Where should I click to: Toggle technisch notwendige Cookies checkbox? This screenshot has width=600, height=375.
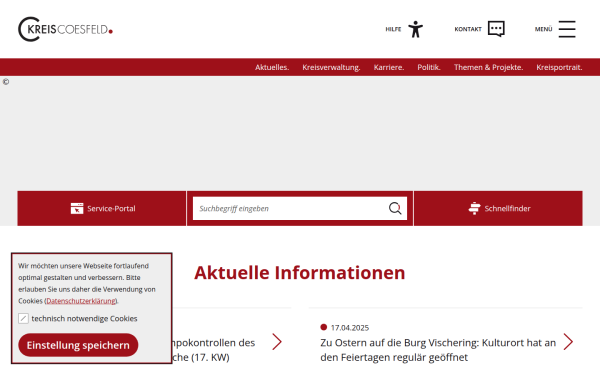pos(23,318)
